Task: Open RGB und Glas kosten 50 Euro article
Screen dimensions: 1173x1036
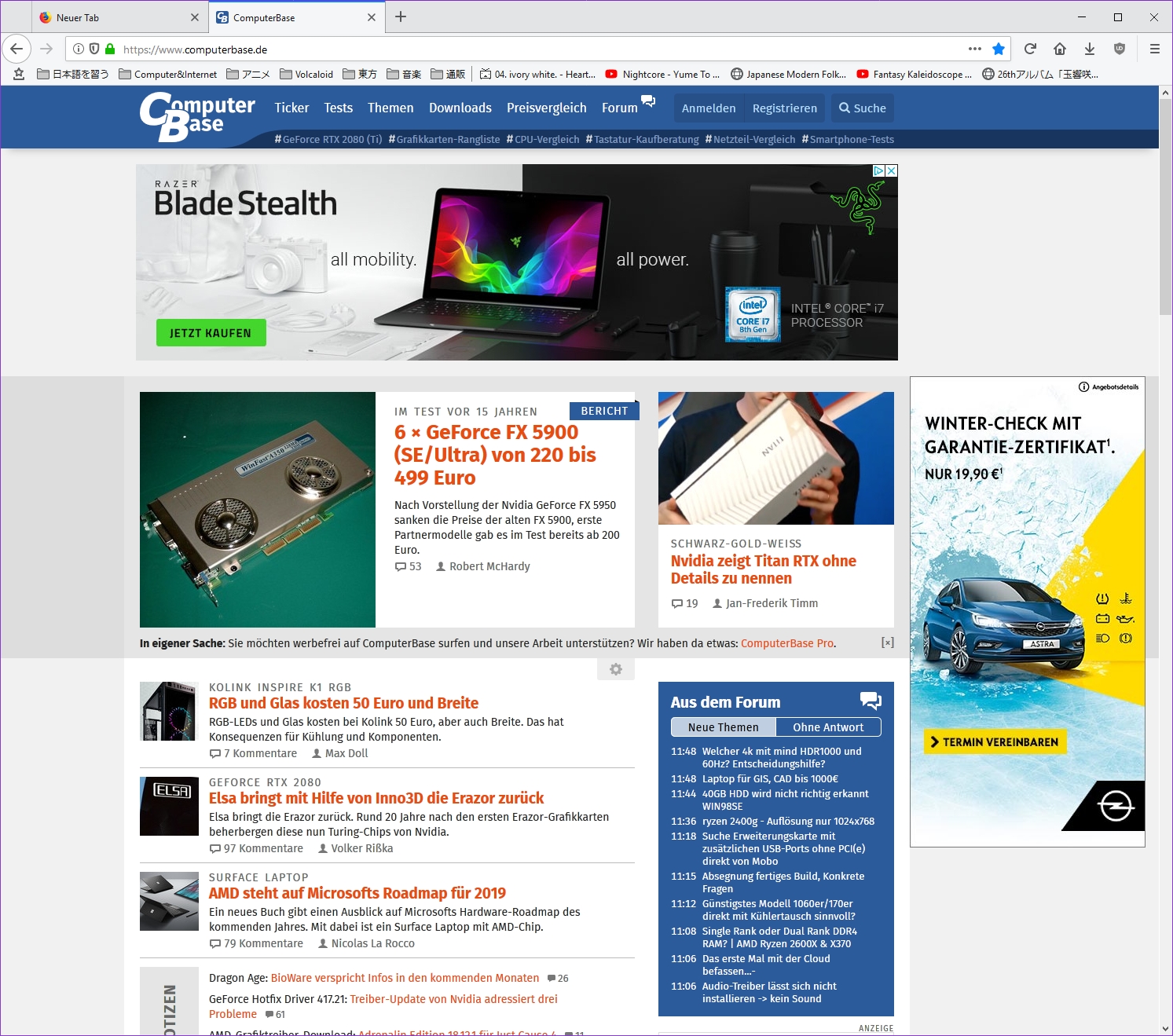Action: click(x=343, y=703)
